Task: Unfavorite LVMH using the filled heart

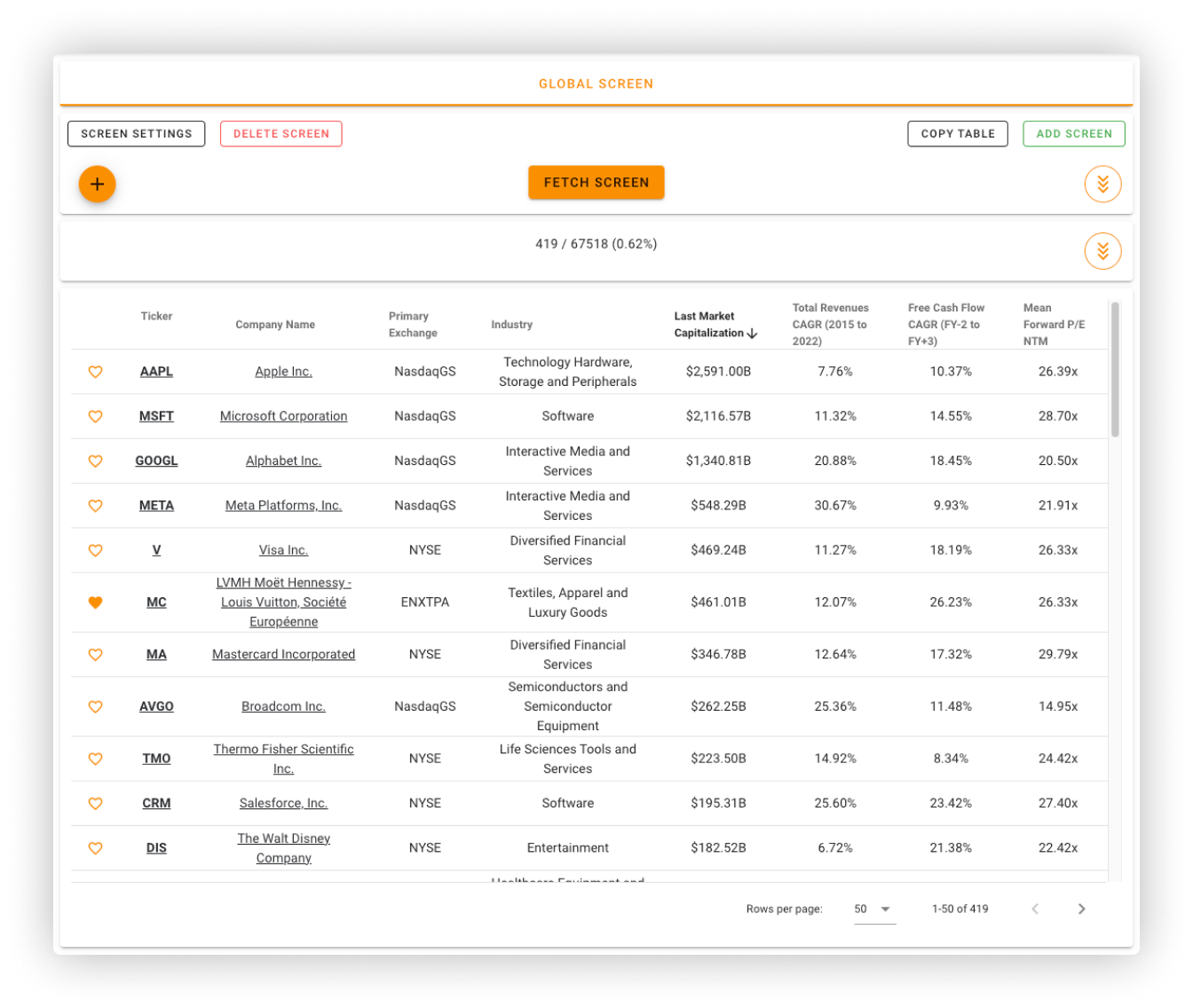Action: [95, 602]
